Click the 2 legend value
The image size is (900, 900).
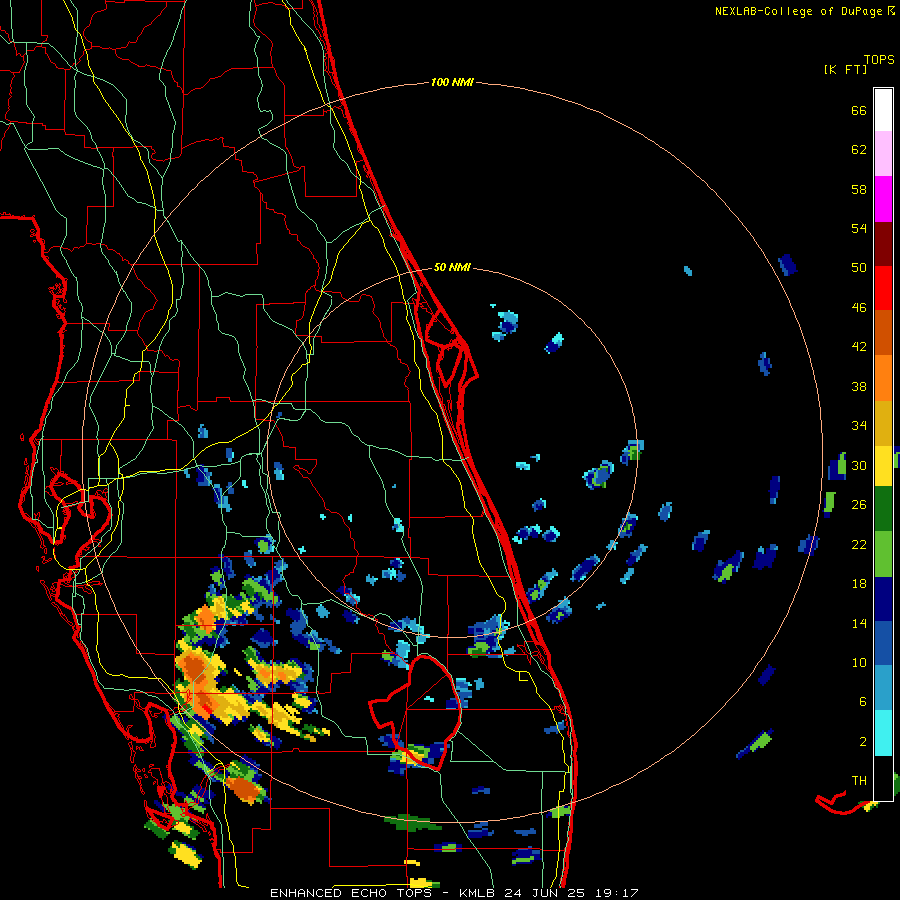pos(863,742)
